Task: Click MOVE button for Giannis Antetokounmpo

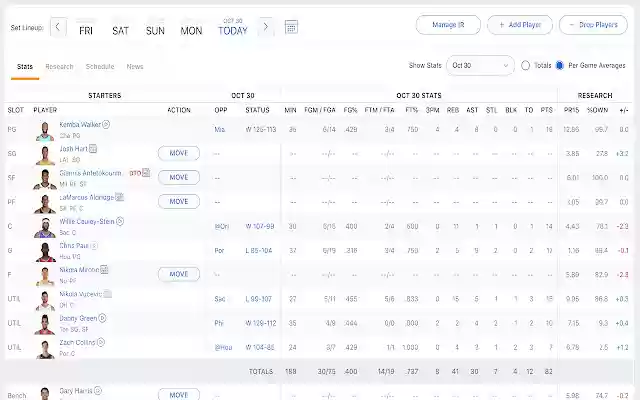Action: click(179, 177)
